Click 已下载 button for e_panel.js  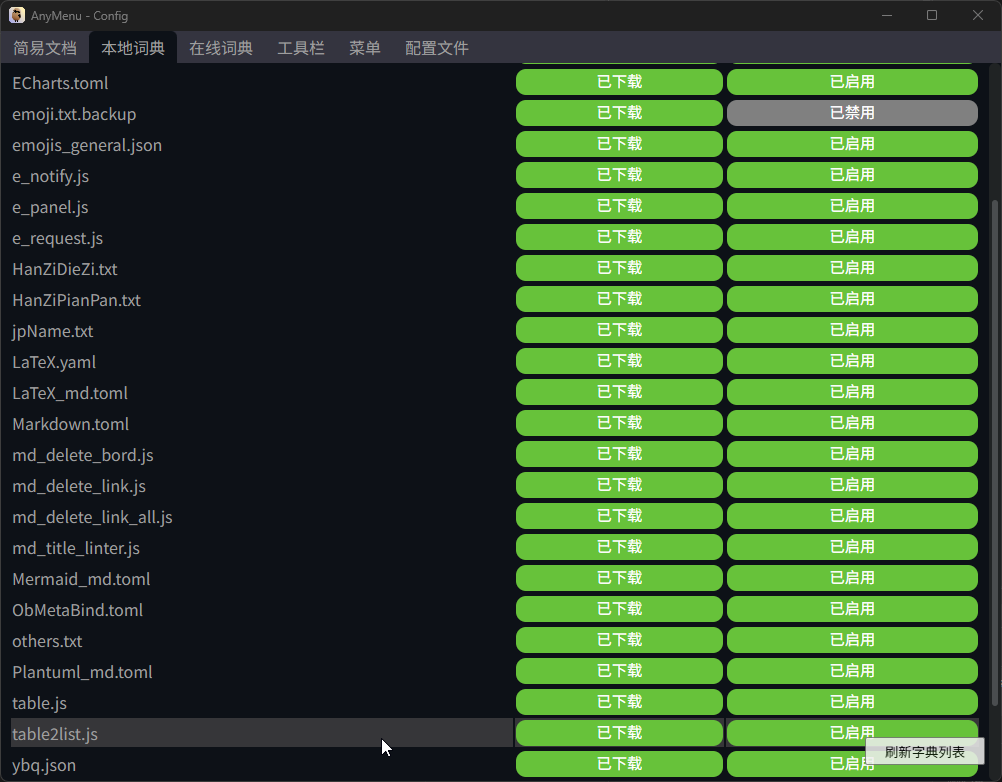[x=619, y=206]
